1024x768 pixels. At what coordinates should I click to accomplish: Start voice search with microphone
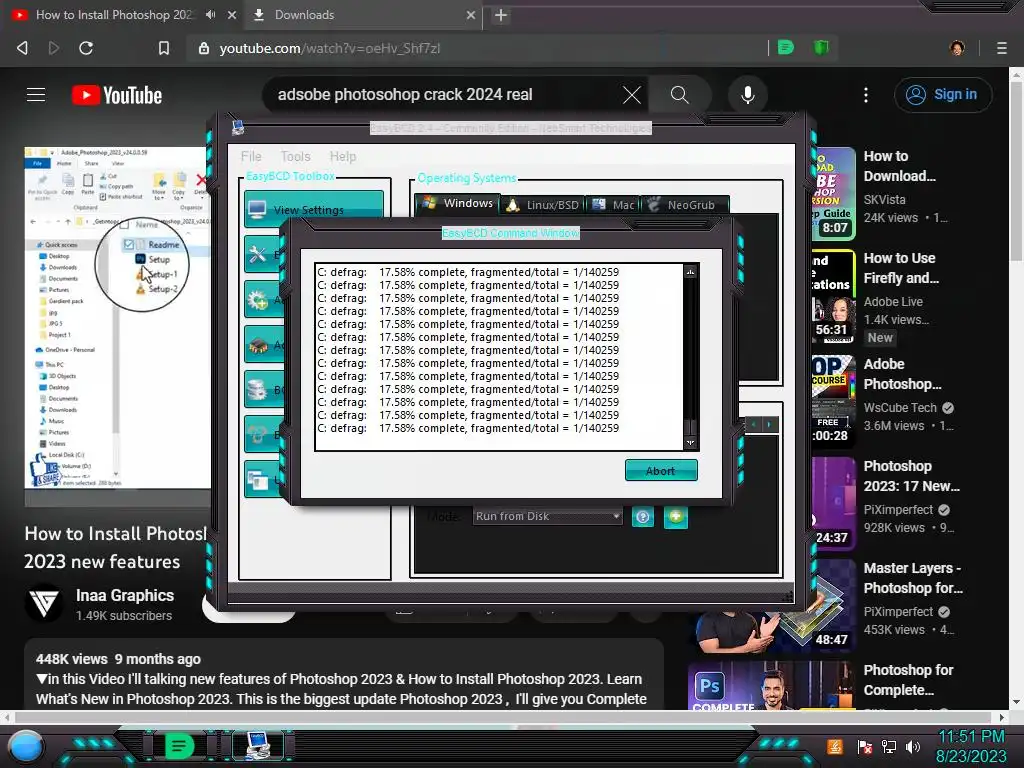pyautogui.click(x=748, y=95)
